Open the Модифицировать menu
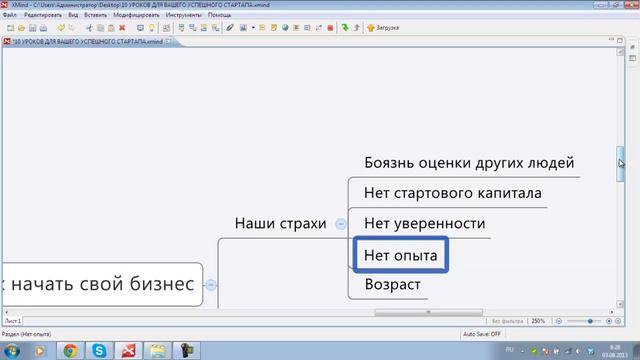Image resolution: width=640 pixels, height=360 pixels. 136,15
